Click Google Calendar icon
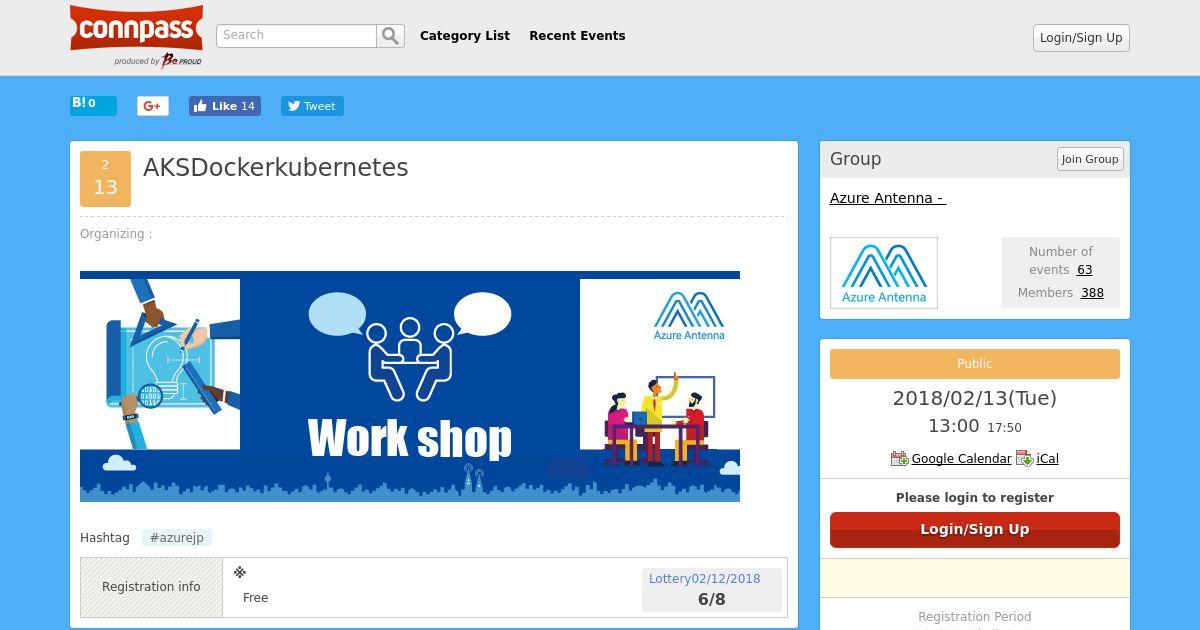Viewport: 1200px width, 630px height. tap(899, 458)
